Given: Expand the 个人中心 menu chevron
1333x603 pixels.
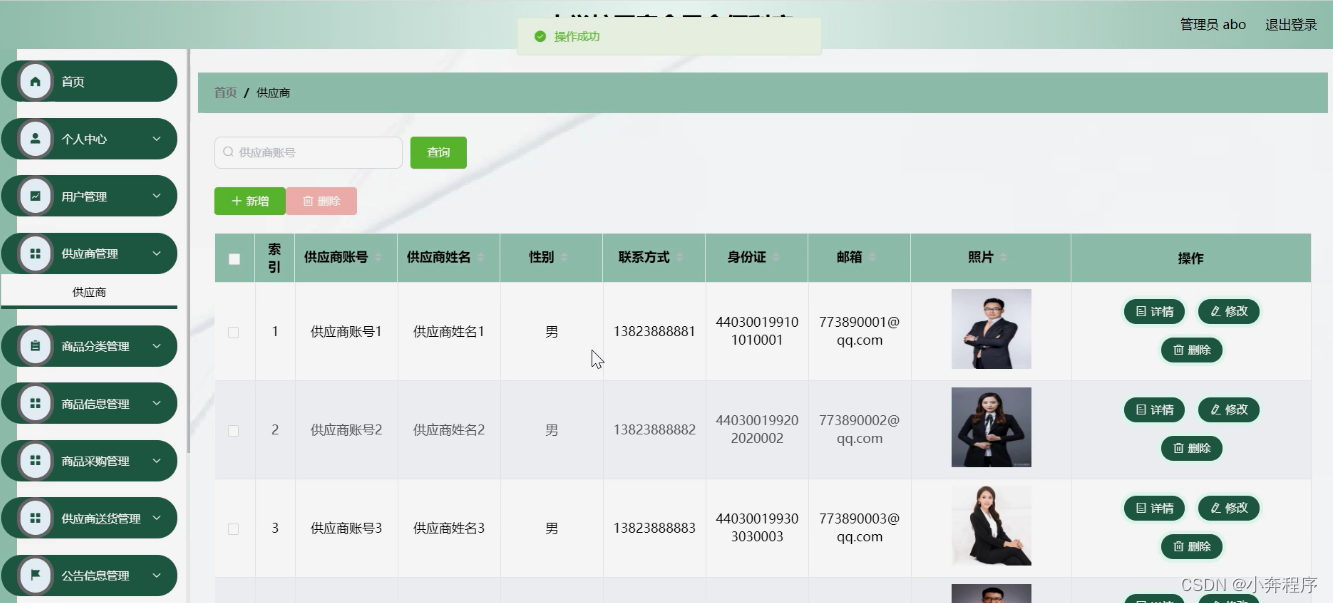Looking at the screenshot, I should click(156, 139).
